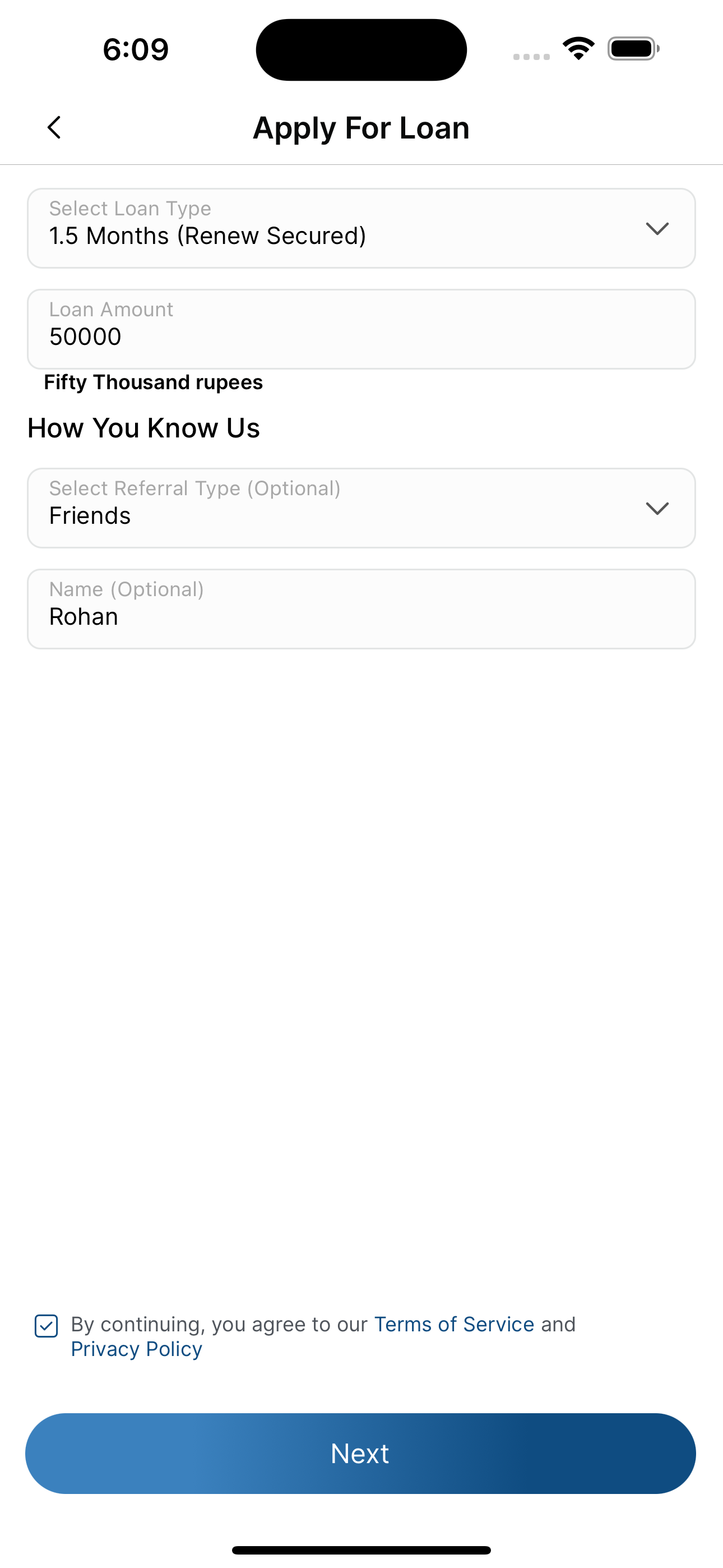This screenshot has height=1568, width=723.
Task: Click the agreement text beside checkbox
Action: coord(323,1337)
